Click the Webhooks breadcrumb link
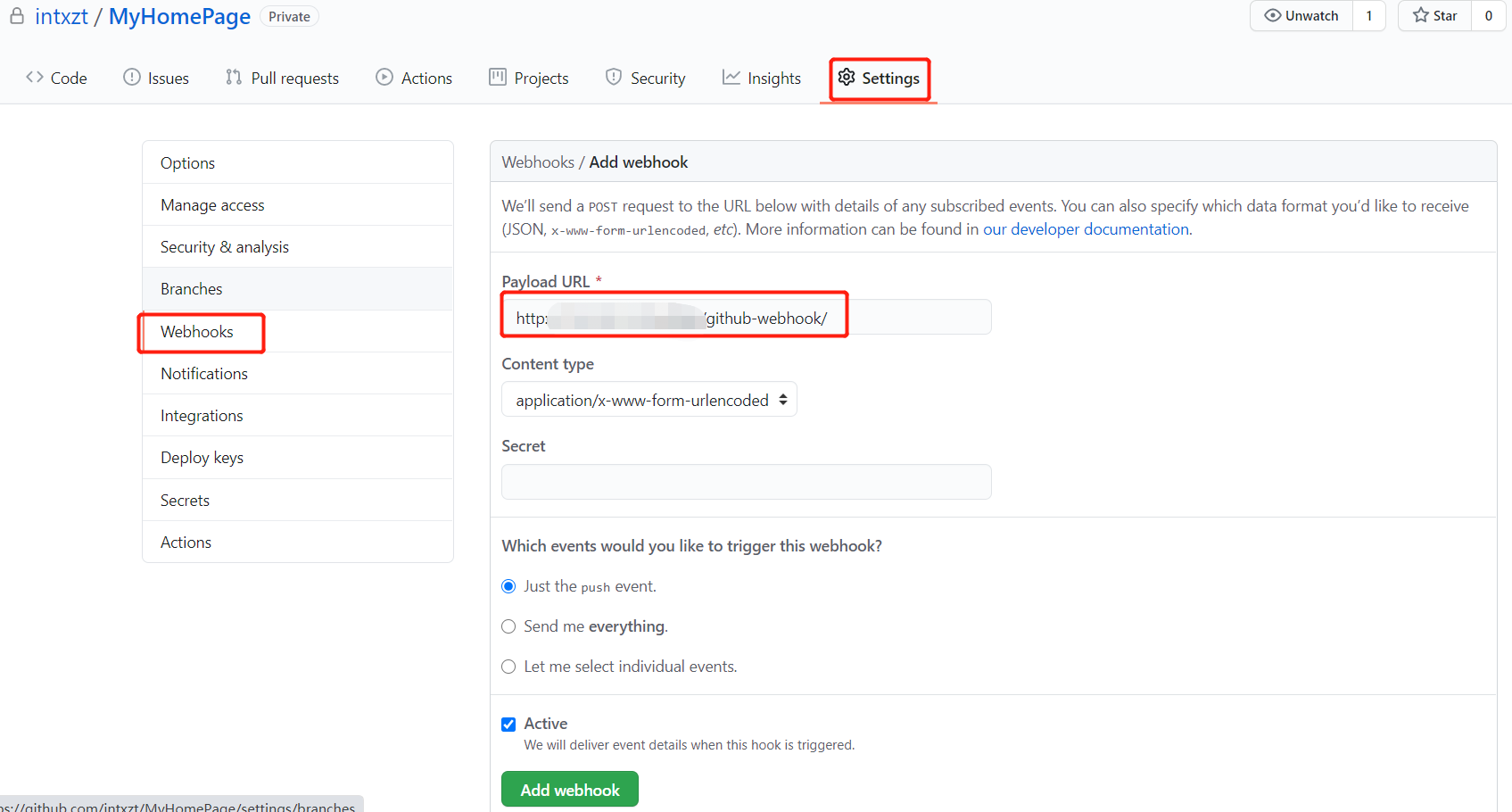Viewport: 1512px width, 812px height. pos(538,162)
